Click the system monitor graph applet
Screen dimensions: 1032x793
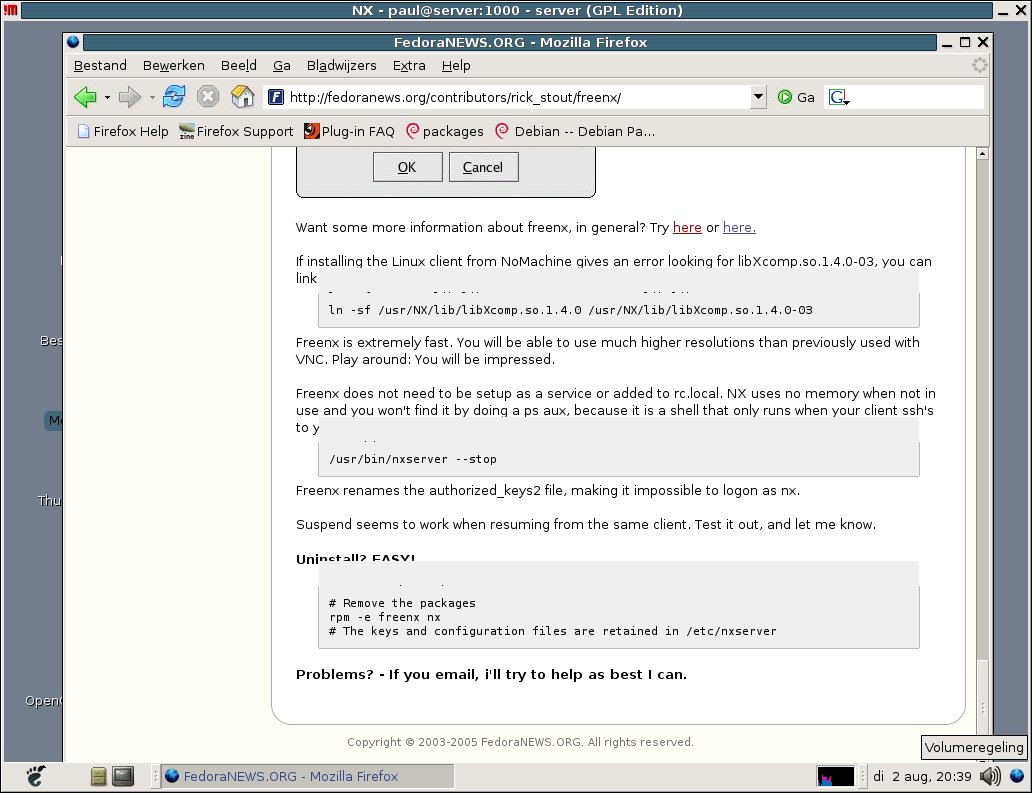click(835, 777)
